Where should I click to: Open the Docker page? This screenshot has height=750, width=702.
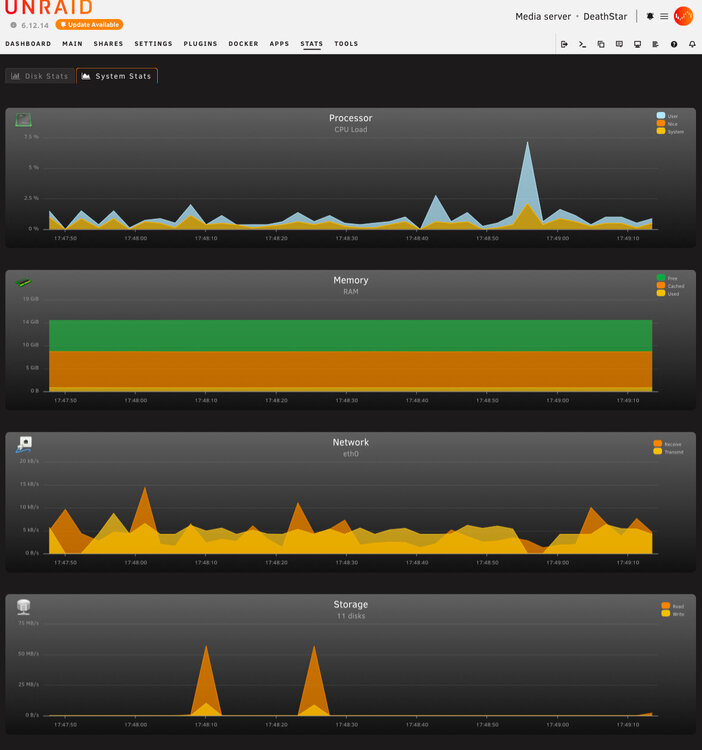(x=243, y=44)
